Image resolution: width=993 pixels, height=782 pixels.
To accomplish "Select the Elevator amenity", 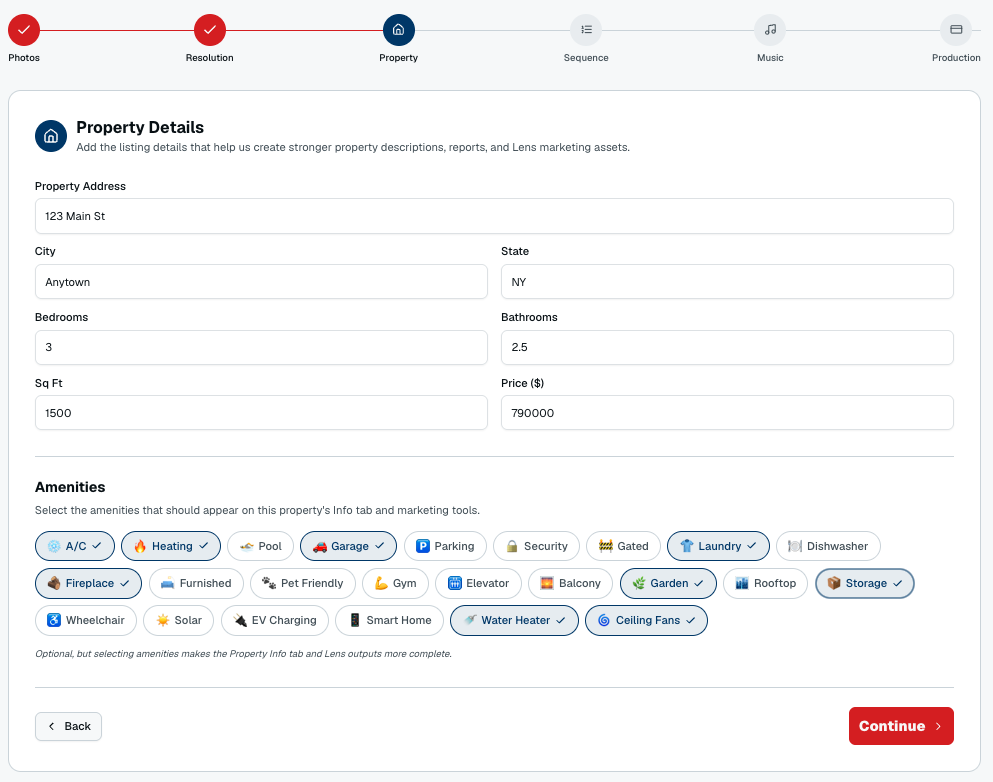I will pos(478,583).
